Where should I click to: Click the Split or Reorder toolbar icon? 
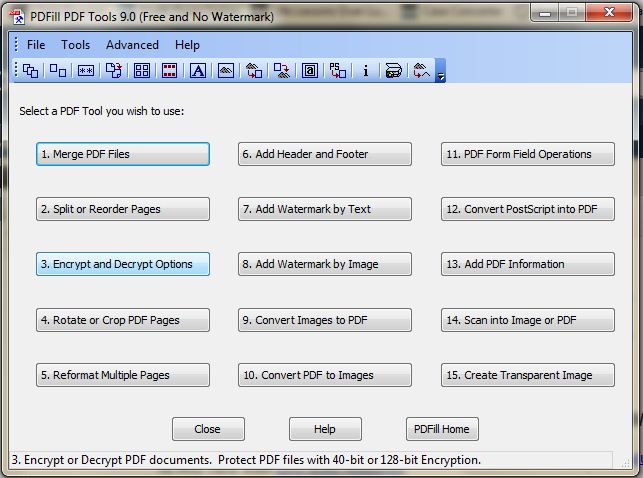click(x=58, y=71)
